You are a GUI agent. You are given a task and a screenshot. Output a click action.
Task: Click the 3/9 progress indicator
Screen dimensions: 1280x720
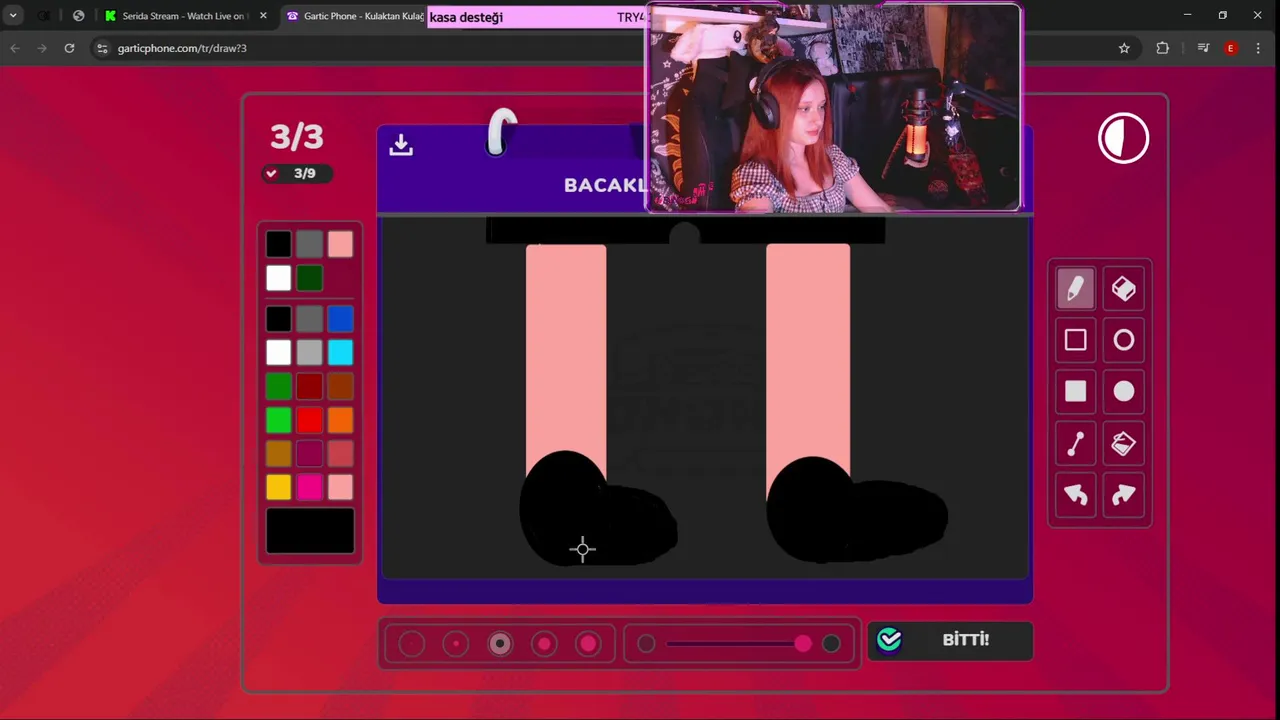pyautogui.click(x=296, y=173)
